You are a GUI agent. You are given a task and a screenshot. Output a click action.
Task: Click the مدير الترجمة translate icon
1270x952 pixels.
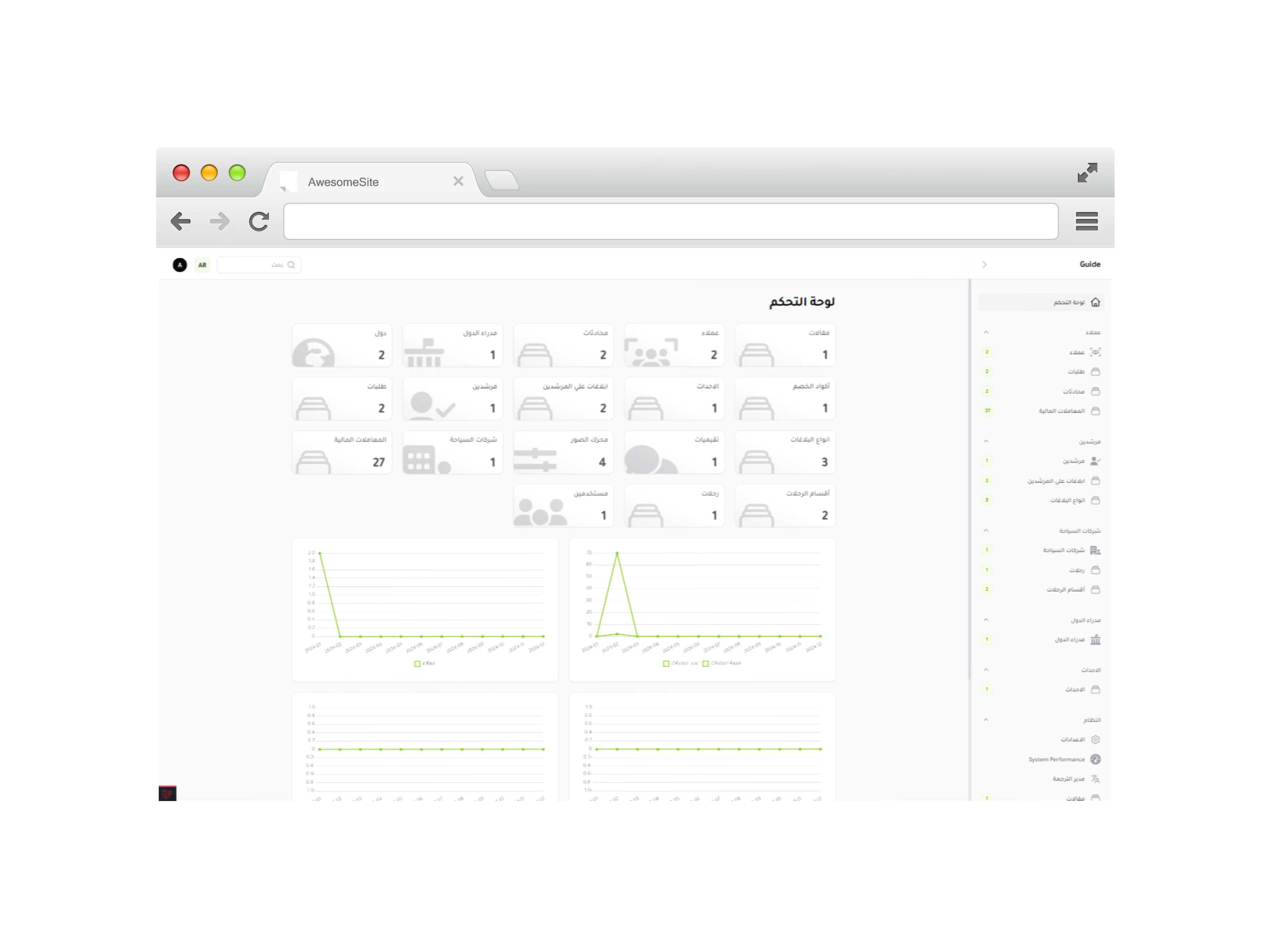(1095, 779)
